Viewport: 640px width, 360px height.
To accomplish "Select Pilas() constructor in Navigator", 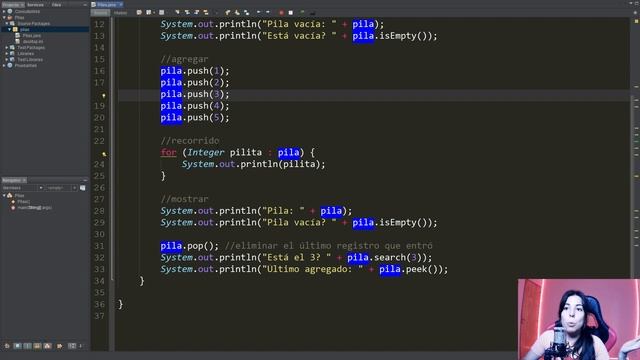I will (x=23, y=202).
